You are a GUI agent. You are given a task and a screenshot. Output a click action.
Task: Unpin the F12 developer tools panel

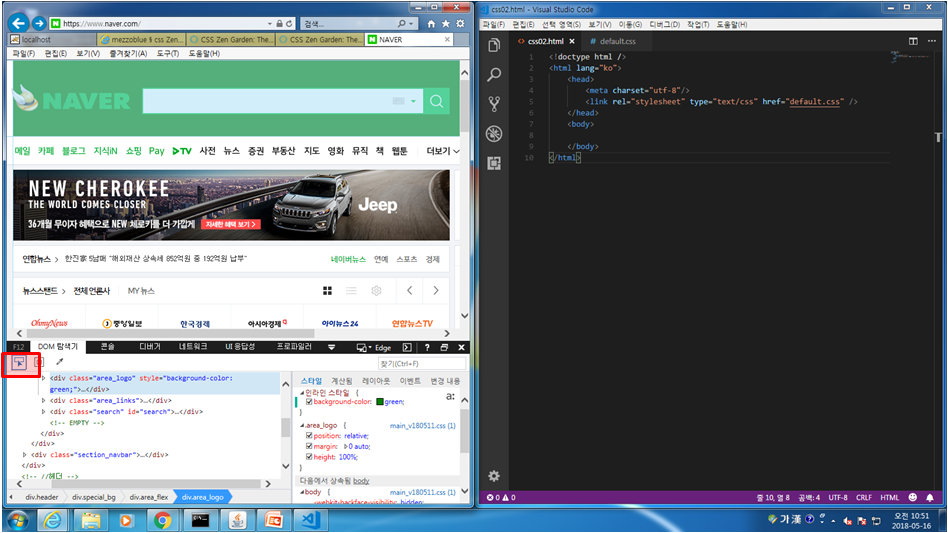click(444, 347)
